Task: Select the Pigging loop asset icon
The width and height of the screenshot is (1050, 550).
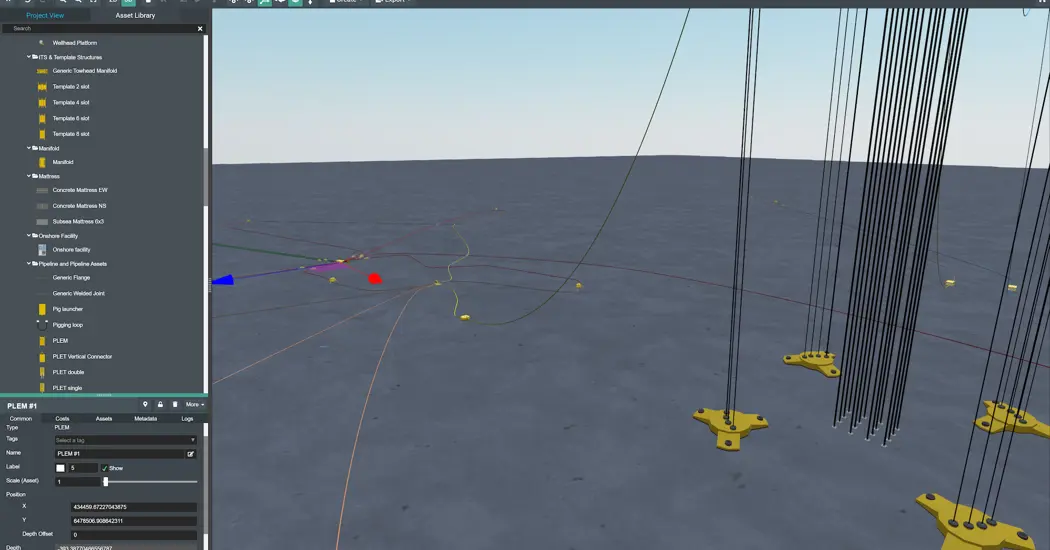Action: (x=42, y=325)
